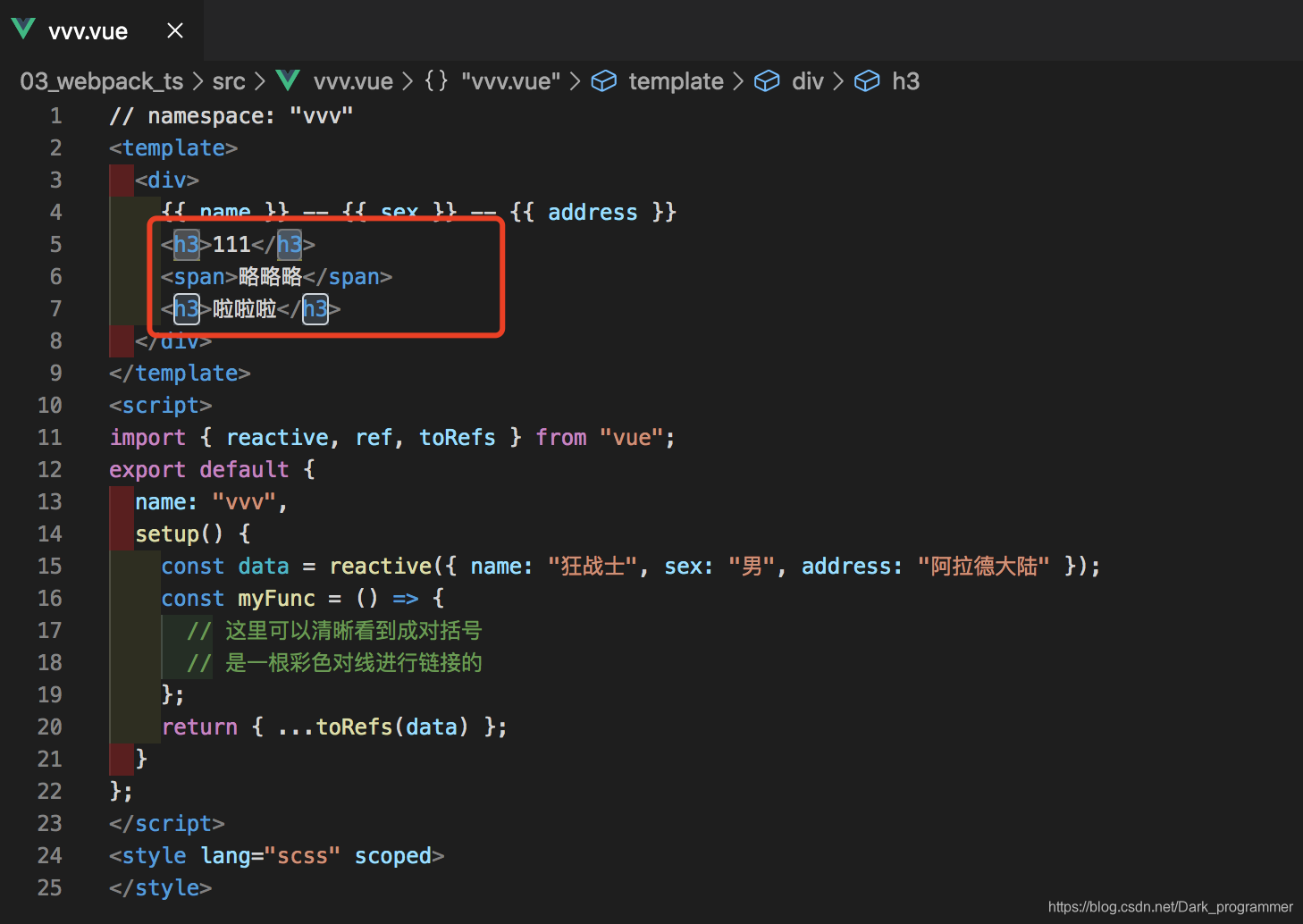Click comment on line 17

coord(334,631)
